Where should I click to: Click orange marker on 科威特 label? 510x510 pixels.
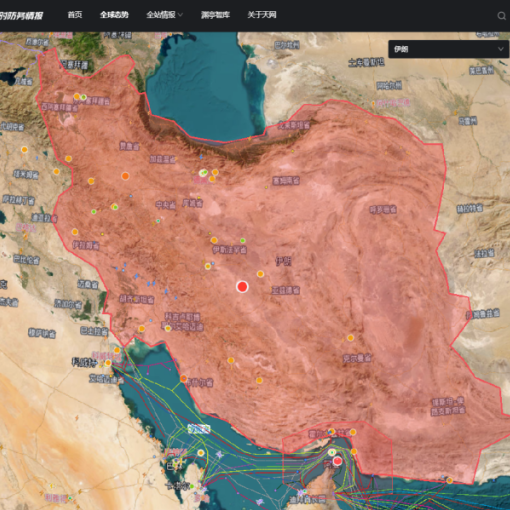(108, 363)
